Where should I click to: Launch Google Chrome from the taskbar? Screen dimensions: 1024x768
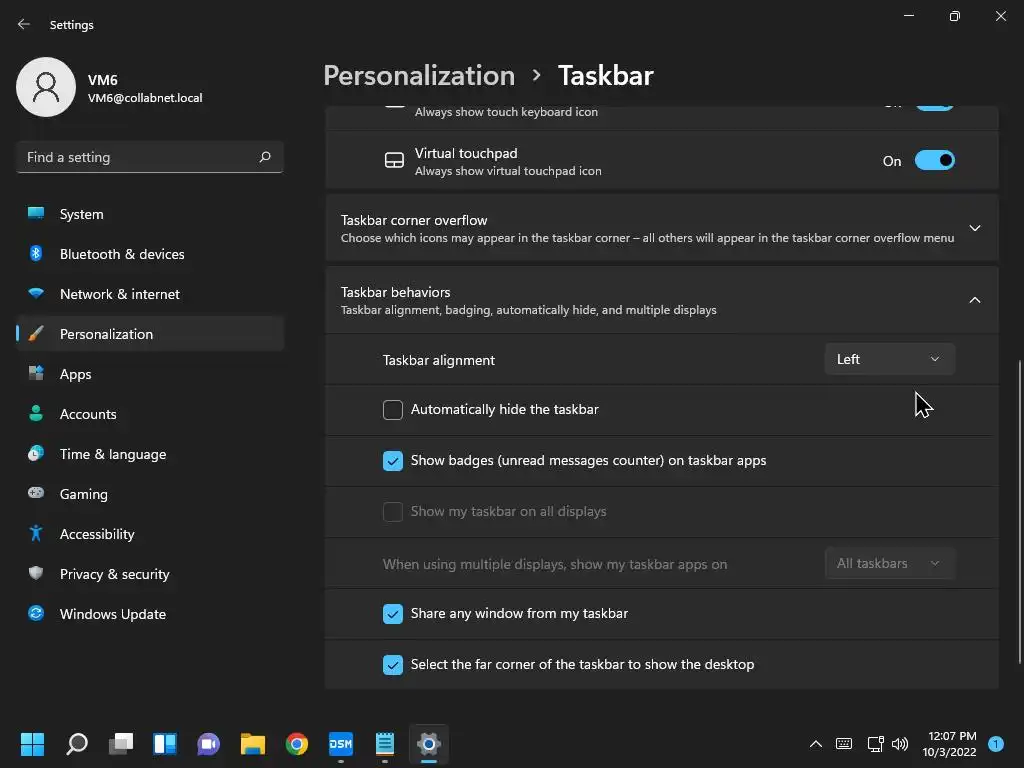296,744
